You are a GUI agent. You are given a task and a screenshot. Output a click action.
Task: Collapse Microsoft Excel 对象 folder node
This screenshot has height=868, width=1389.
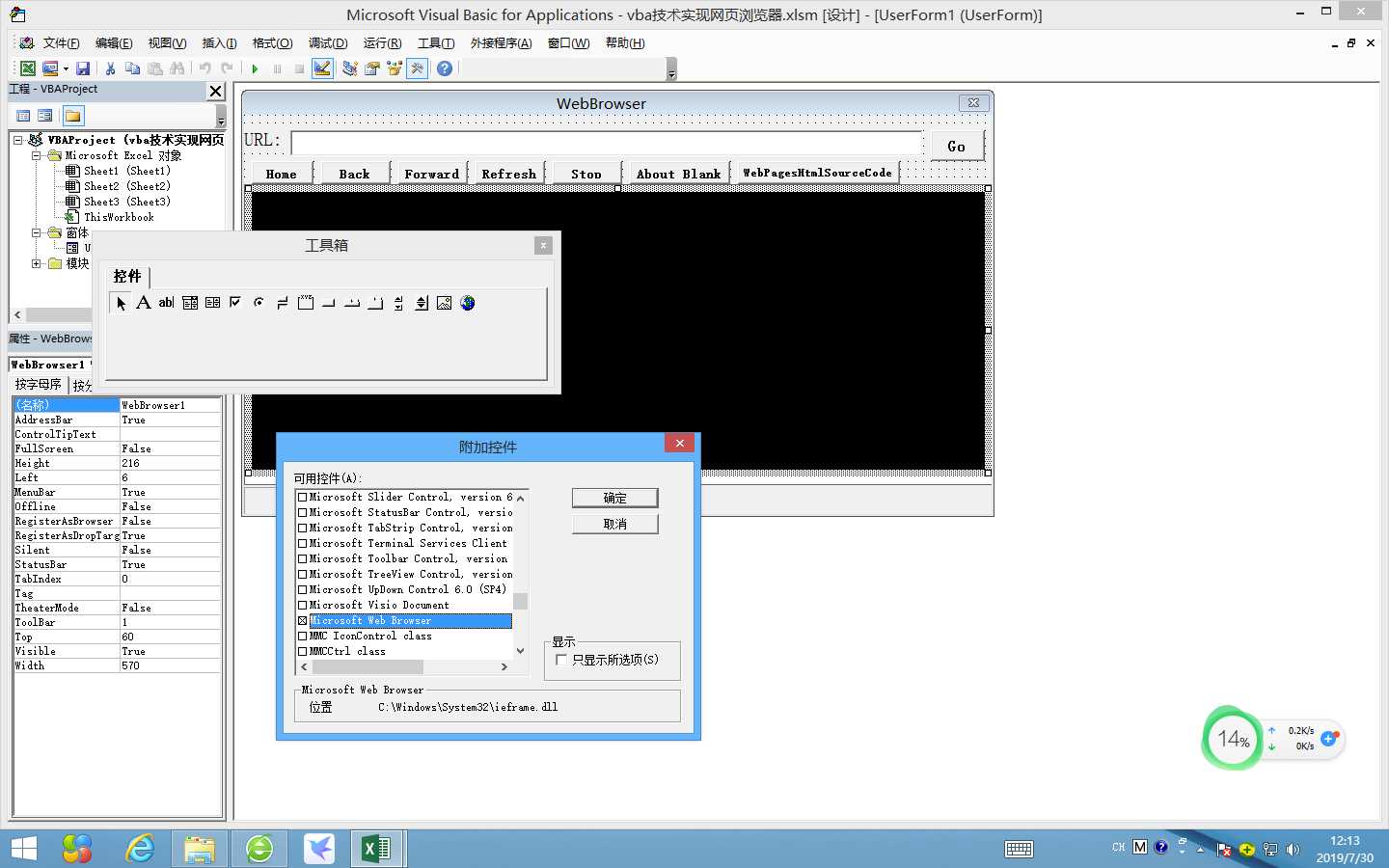pos(37,155)
